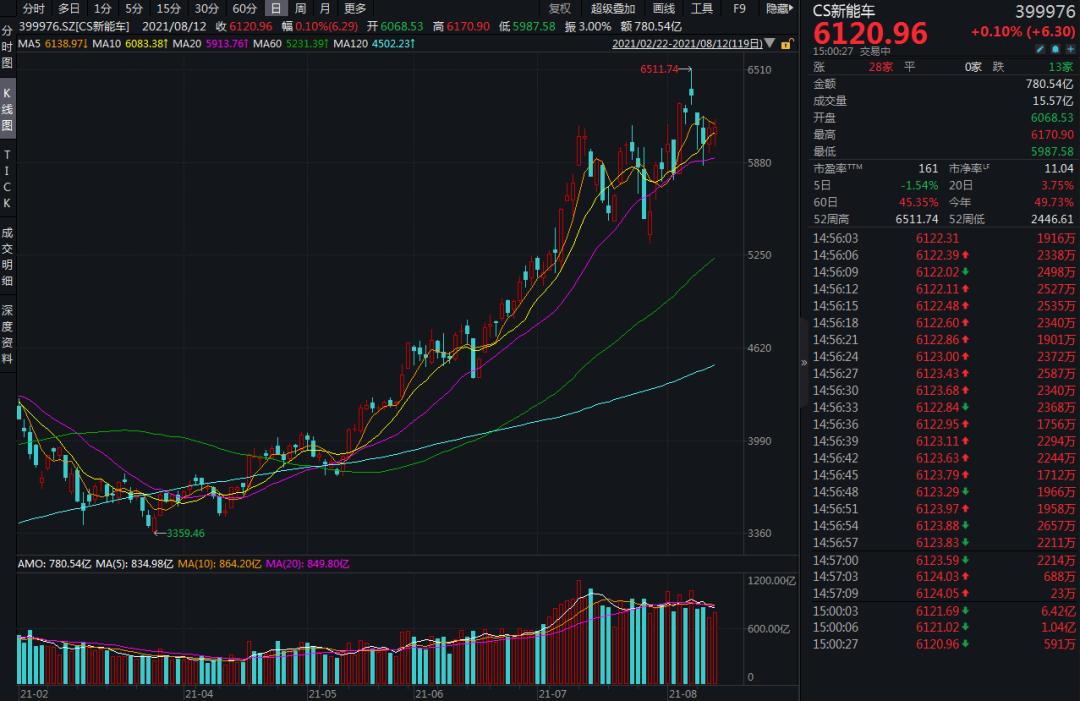Click the MA5 6138.97 indicator label
The height and width of the screenshot is (701, 1080).
pyautogui.click(x=53, y=43)
